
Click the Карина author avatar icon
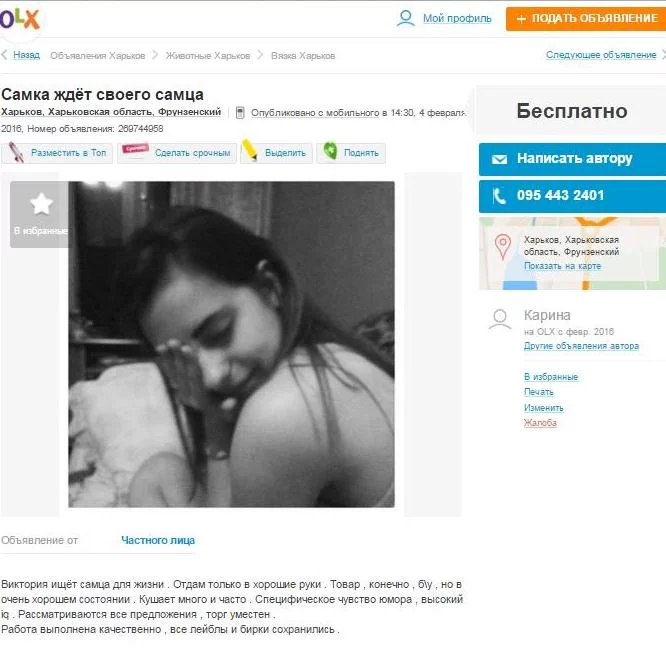pyautogui.click(x=500, y=319)
